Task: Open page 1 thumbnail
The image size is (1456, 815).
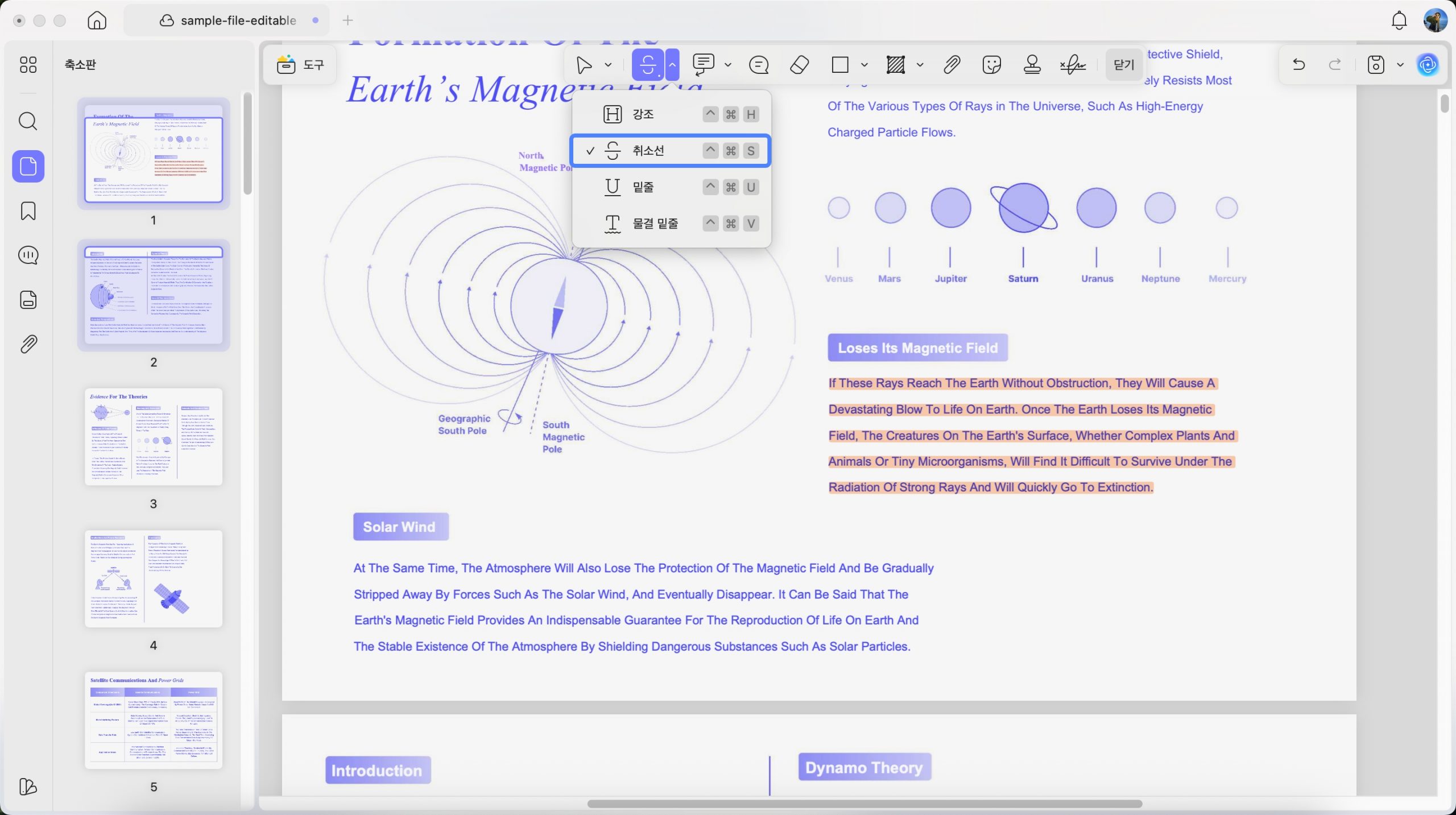Action: click(154, 154)
